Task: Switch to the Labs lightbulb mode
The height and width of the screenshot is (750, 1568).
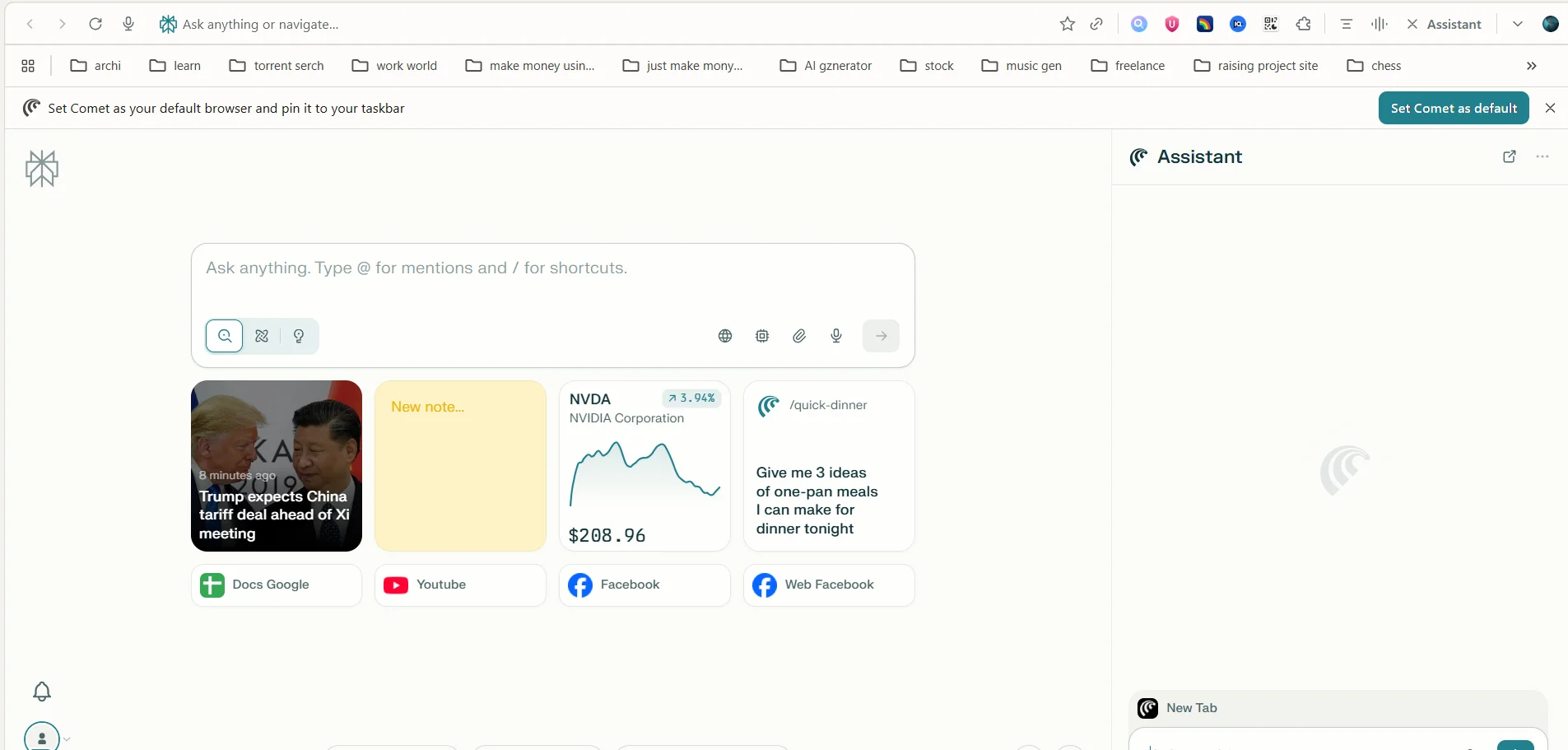Action: (x=299, y=336)
